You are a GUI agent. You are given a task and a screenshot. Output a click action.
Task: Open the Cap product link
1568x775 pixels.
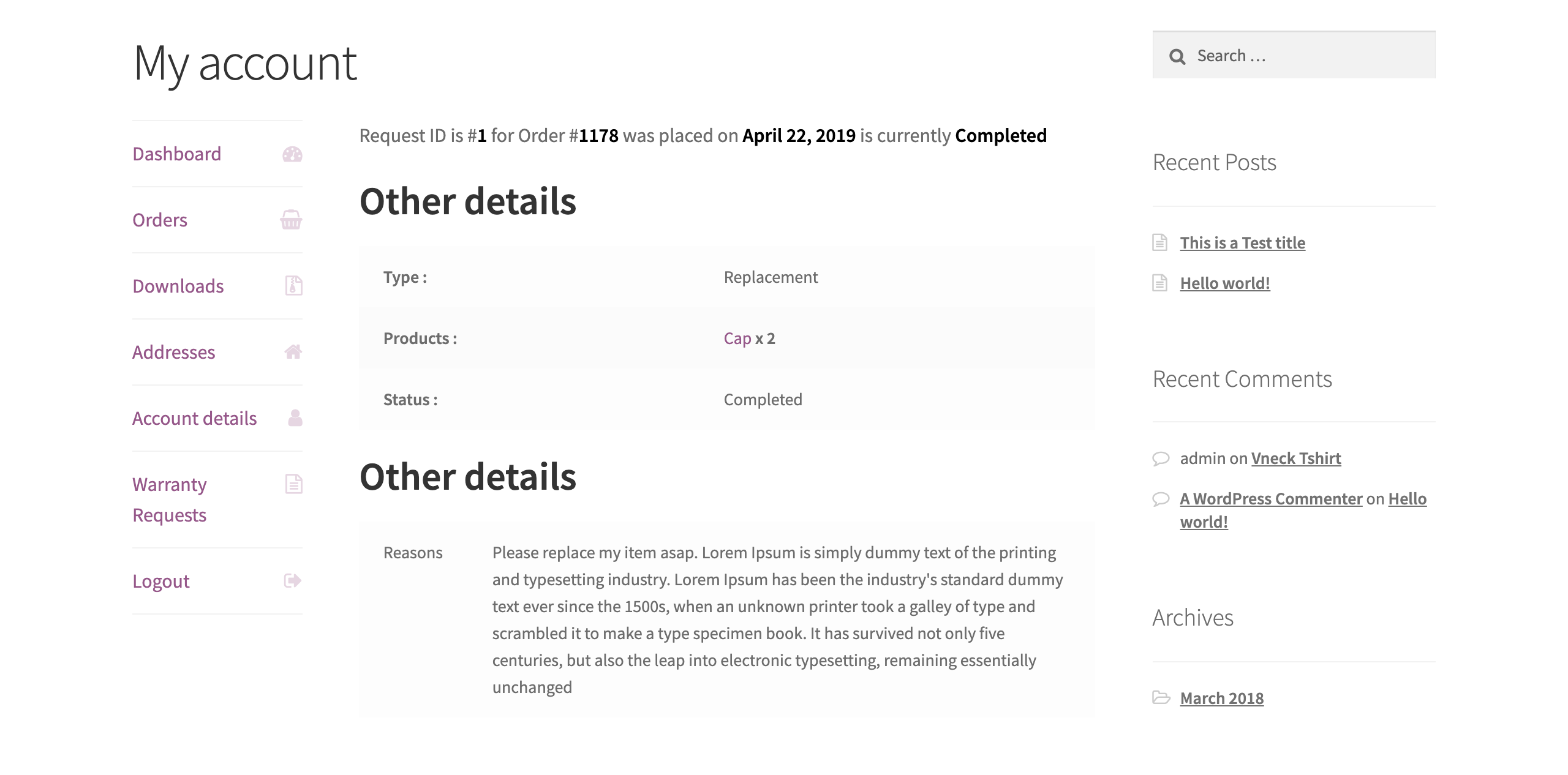737,339
